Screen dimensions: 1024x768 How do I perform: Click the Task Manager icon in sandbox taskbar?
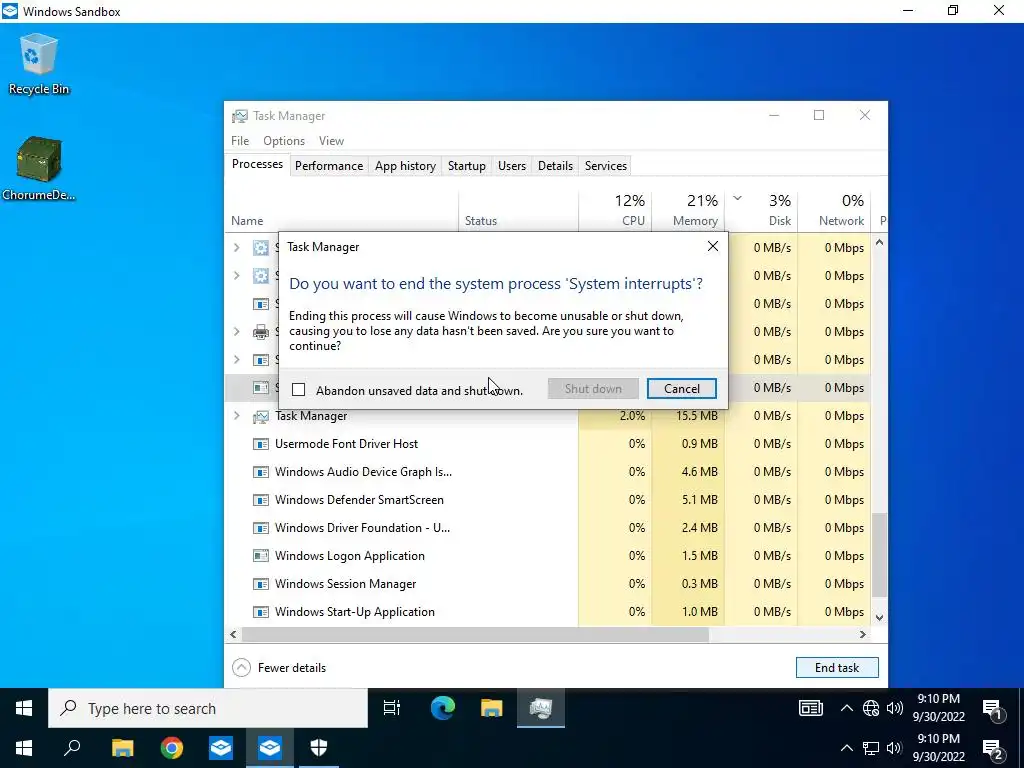pos(541,709)
